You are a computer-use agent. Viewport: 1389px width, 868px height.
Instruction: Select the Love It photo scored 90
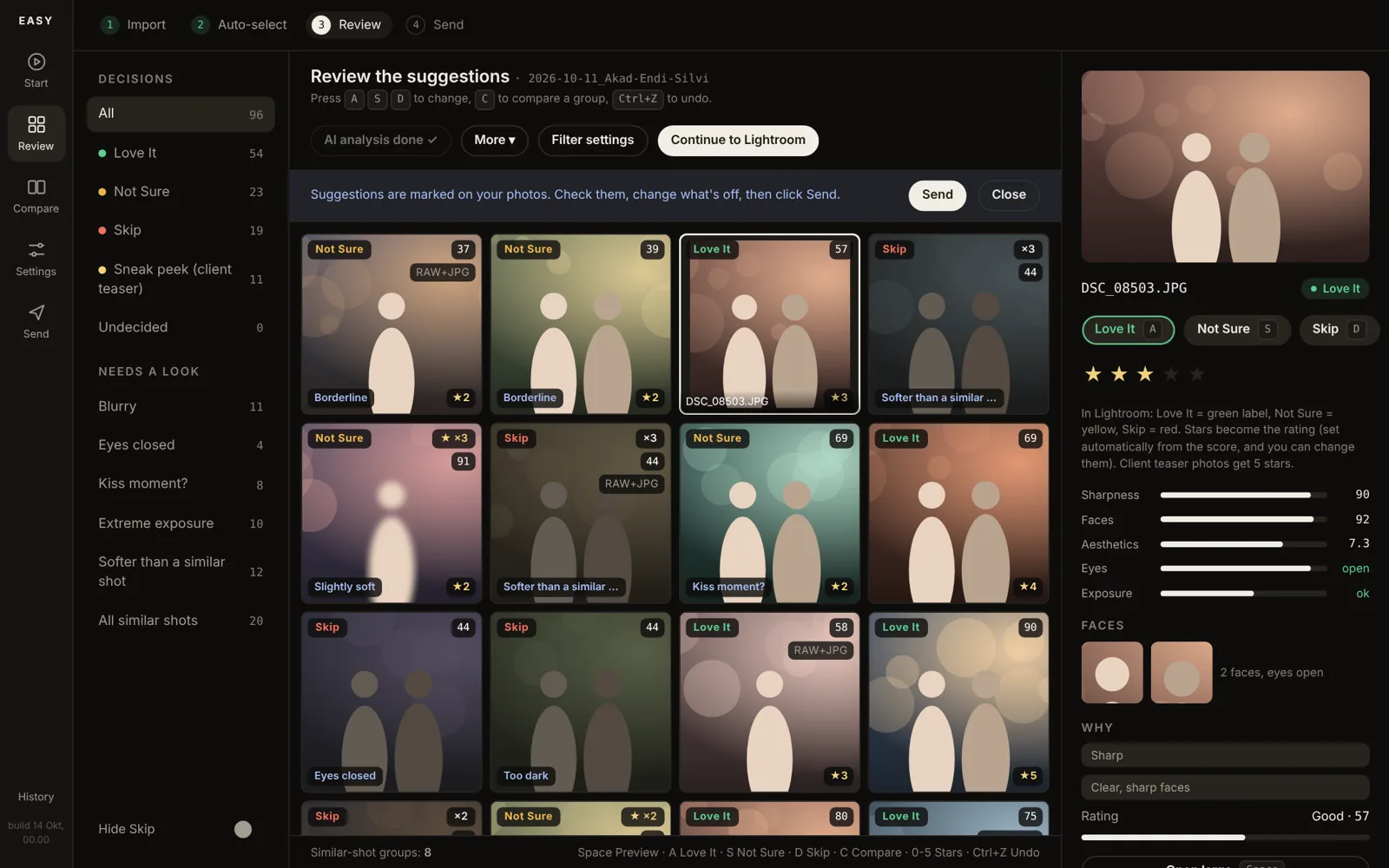pyautogui.click(x=958, y=702)
